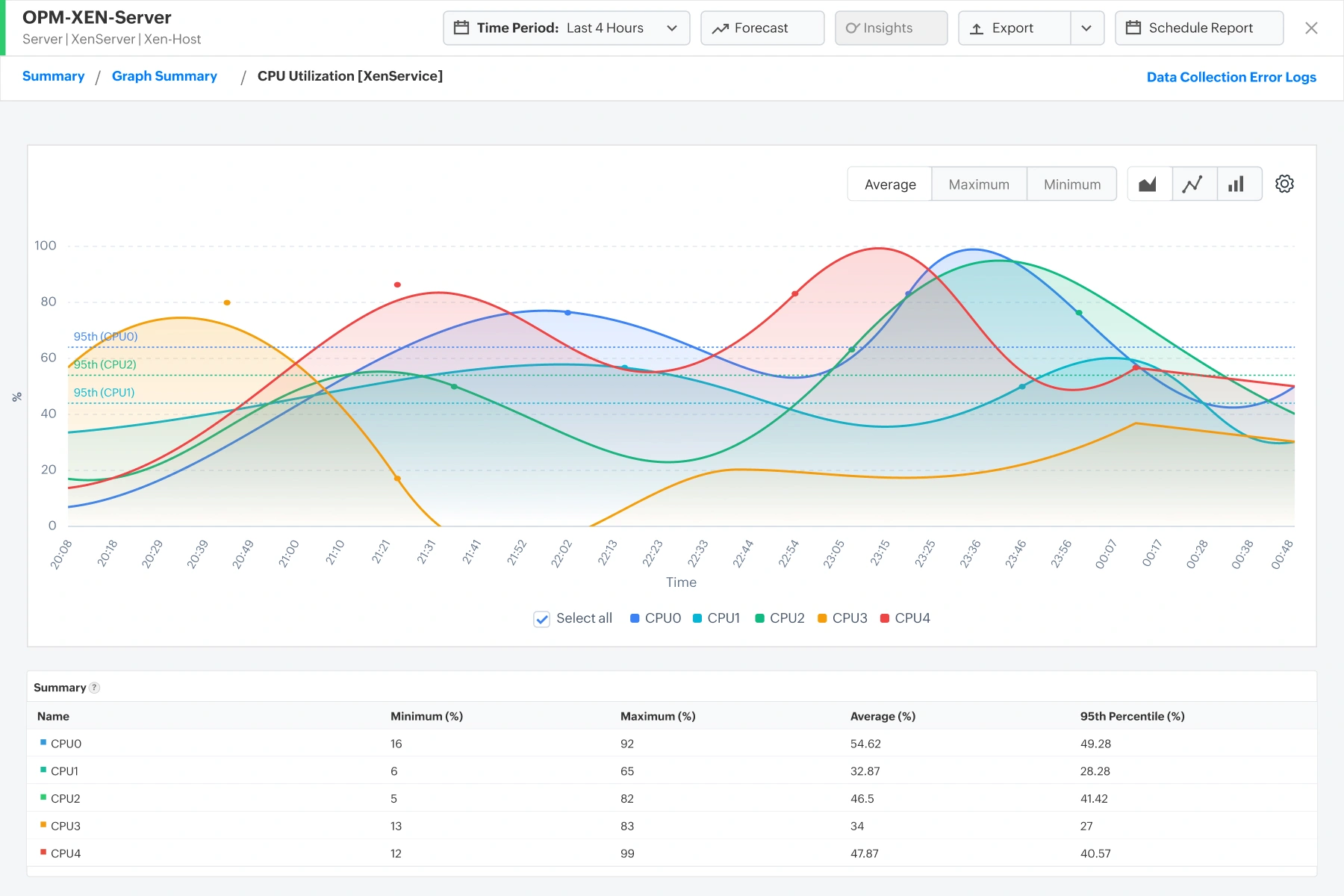Open the Insights button

[x=892, y=28]
